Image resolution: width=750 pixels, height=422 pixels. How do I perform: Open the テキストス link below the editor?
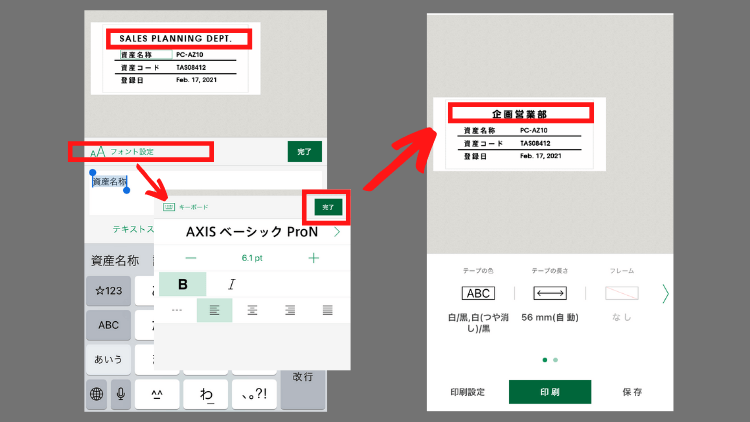coord(133,230)
